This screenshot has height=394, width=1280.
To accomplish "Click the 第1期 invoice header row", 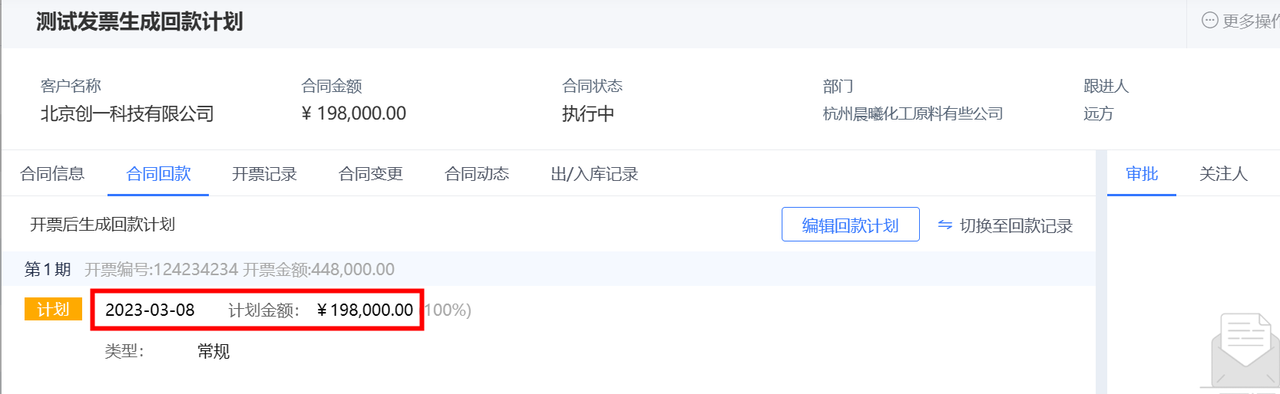I will click(x=548, y=268).
